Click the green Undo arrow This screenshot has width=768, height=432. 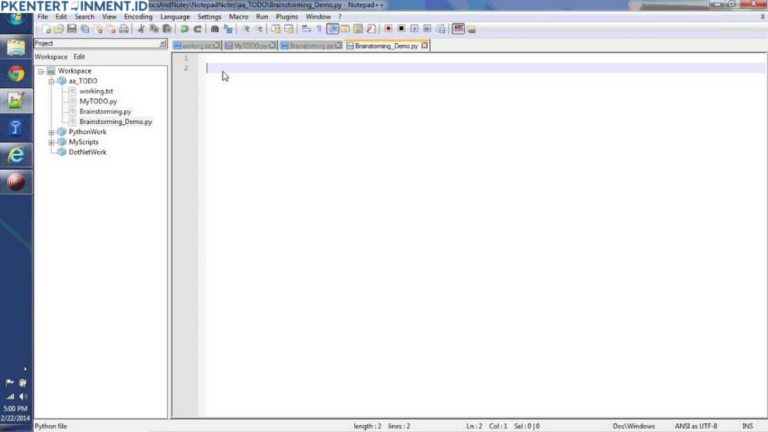[x=185, y=29]
